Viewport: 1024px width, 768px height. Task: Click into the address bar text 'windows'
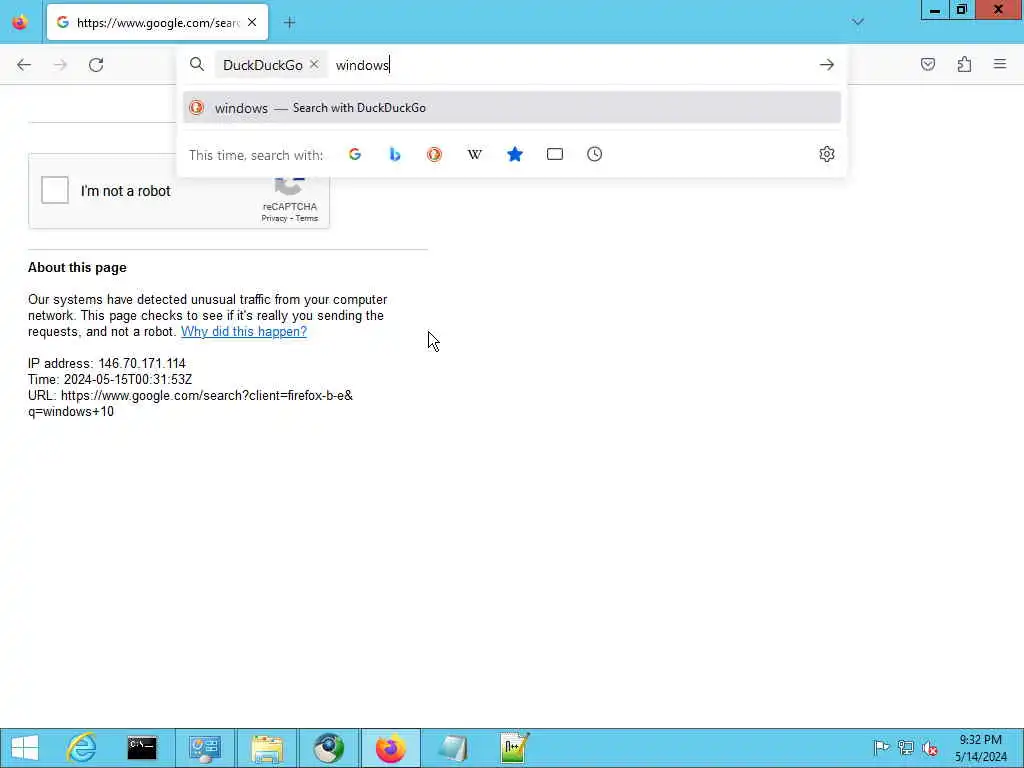(x=362, y=65)
